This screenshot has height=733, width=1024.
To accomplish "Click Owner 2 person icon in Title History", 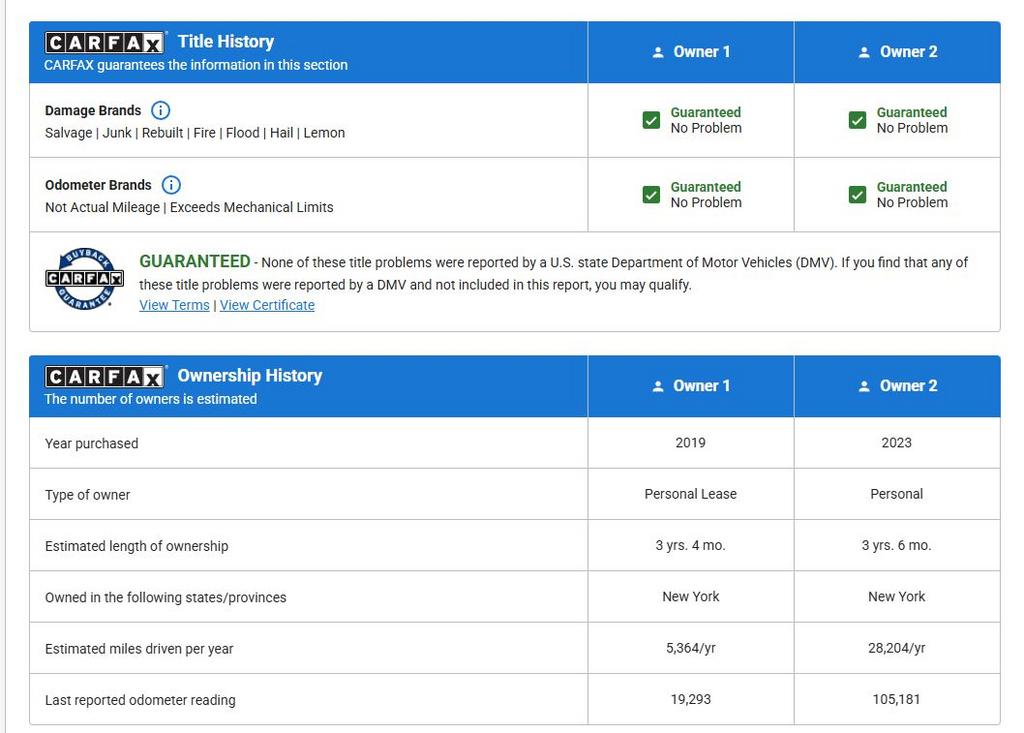I will [x=864, y=52].
